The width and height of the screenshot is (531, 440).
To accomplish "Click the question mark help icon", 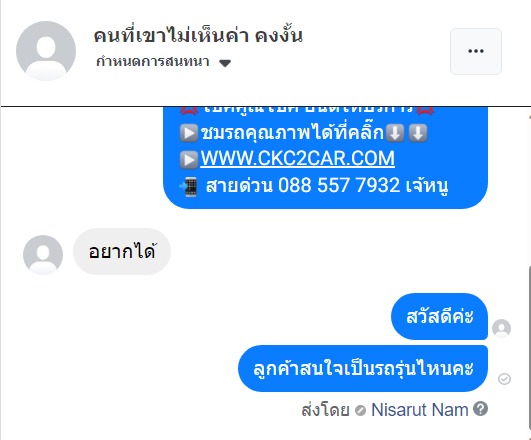I will click(x=480, y=409).
